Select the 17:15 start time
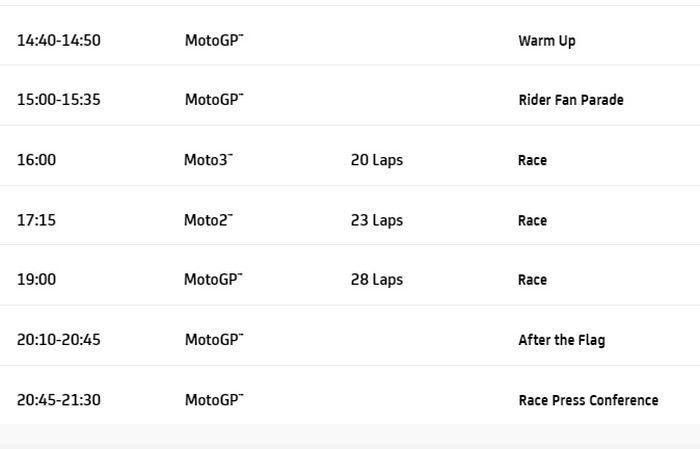Screen dimensions: 700x449 tap(36, 220)
